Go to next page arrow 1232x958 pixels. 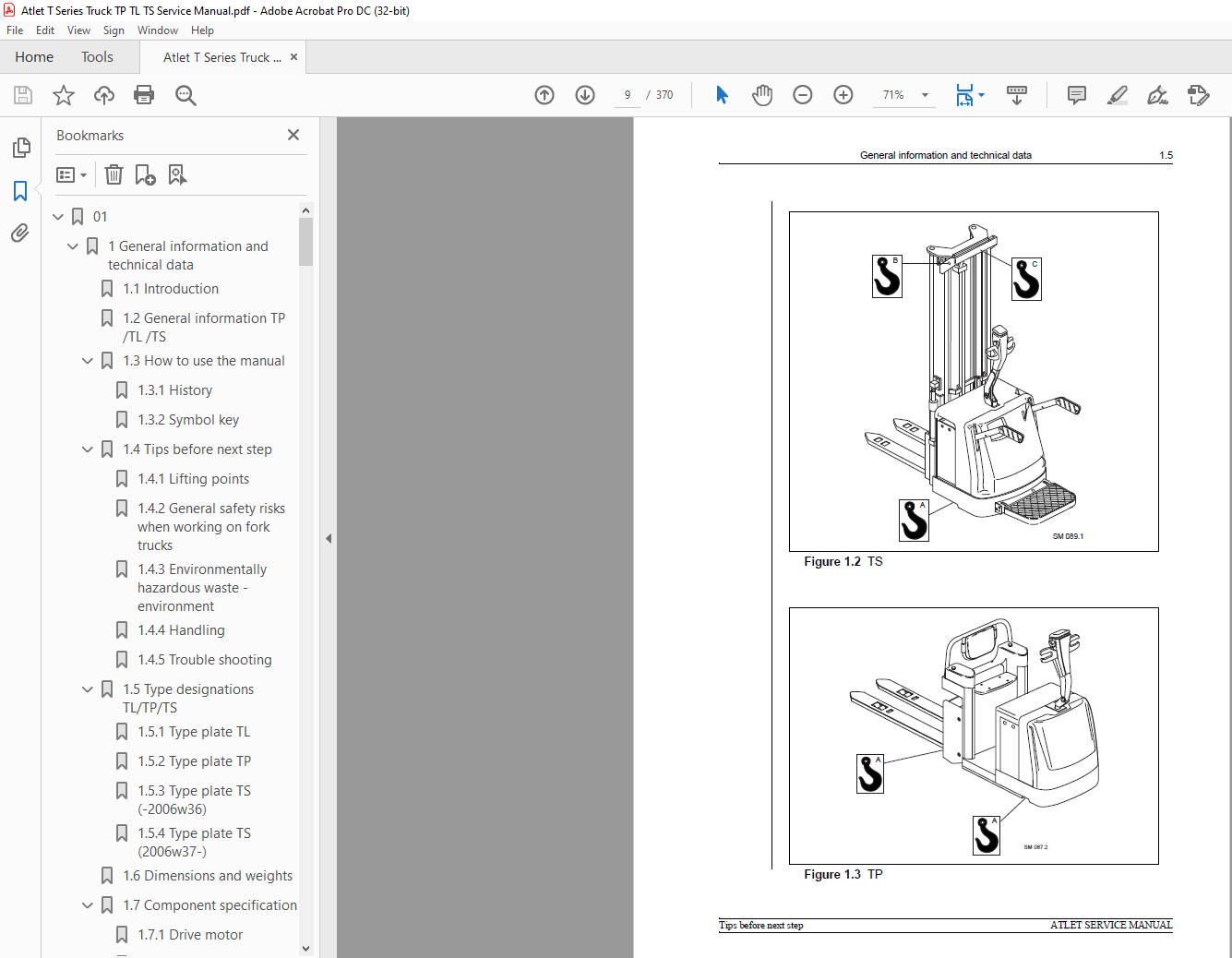585,95
